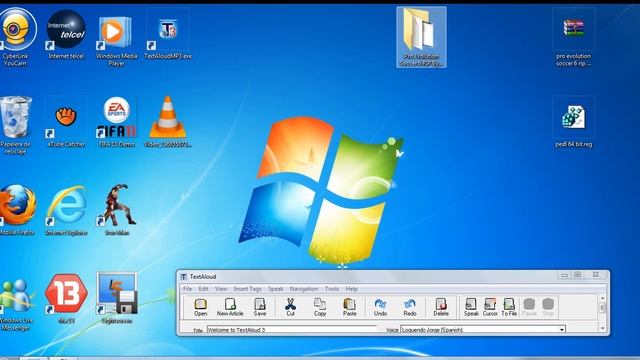This screenshot has width=640, height=360.
Task: Minimize the TextAloud window
Action: pyautogui.click(x=564, y=275)
